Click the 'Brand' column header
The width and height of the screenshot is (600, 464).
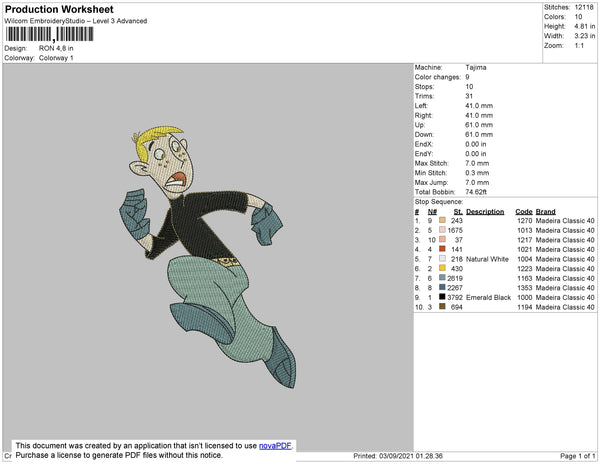(x=546, y=212)
